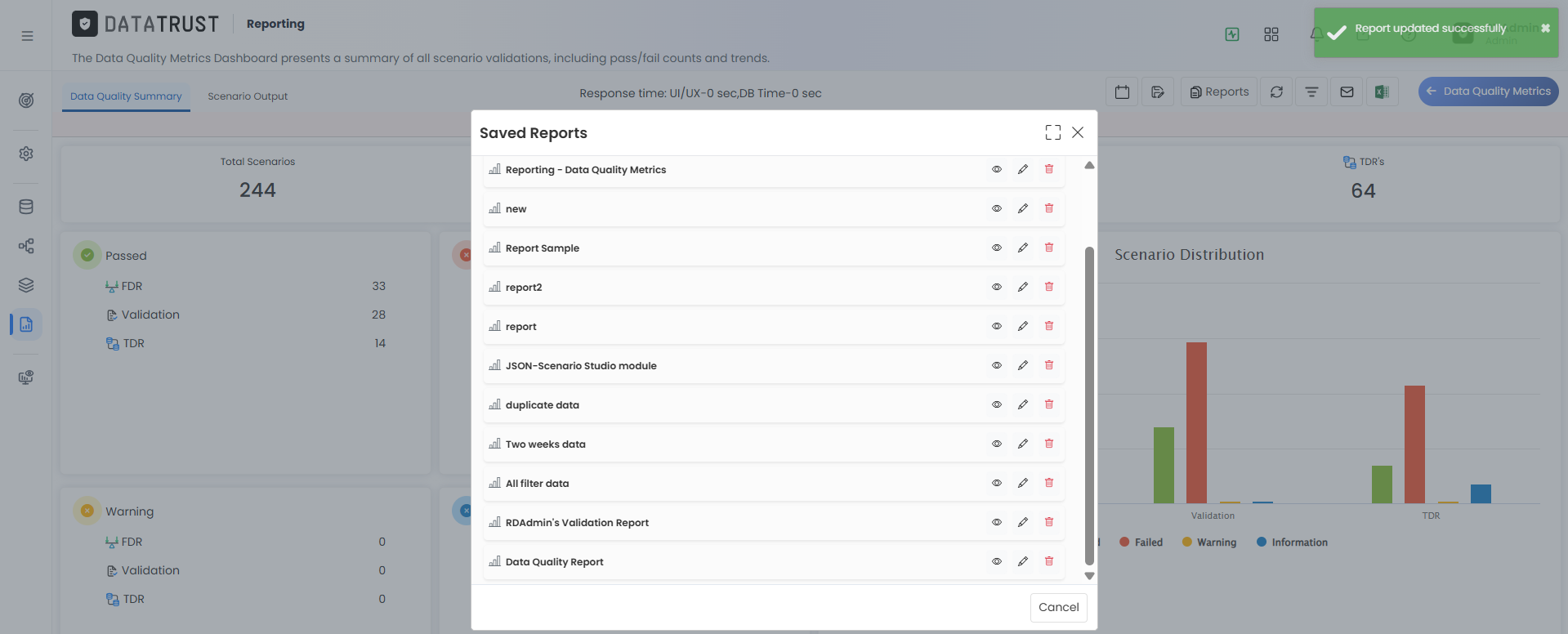Refresh the dashboard data
This screenshot has height=634, width=1568.
point(1276,92)
